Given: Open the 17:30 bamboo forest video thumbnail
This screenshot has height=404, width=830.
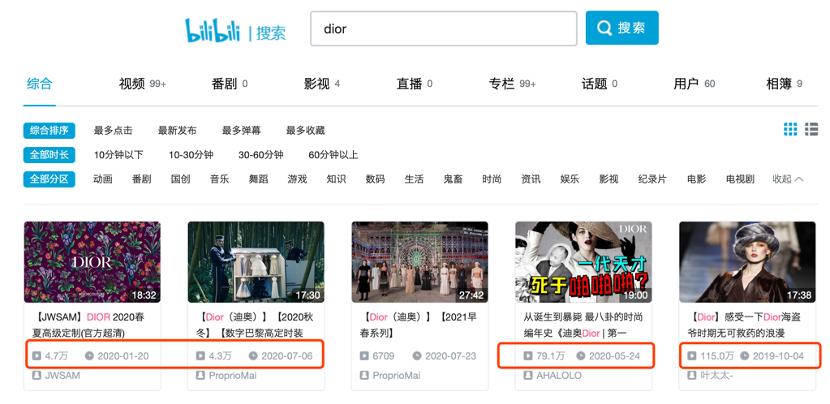Looking at the screenshot, I should tap(256, 262).
